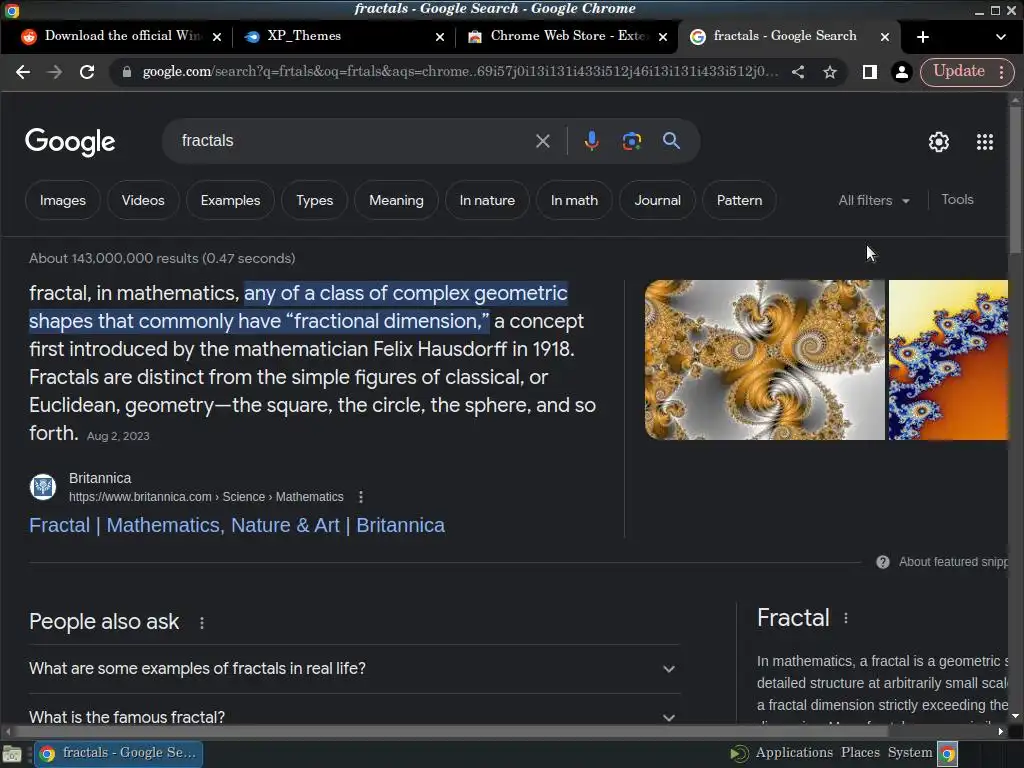Open the Places menu
Image resolution: width=1024 pixels, height=768 pixels.
(x=860, y=753)
